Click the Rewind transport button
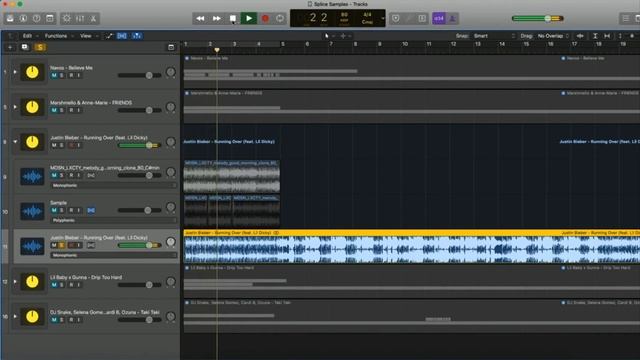 click(x=200, y=18)
